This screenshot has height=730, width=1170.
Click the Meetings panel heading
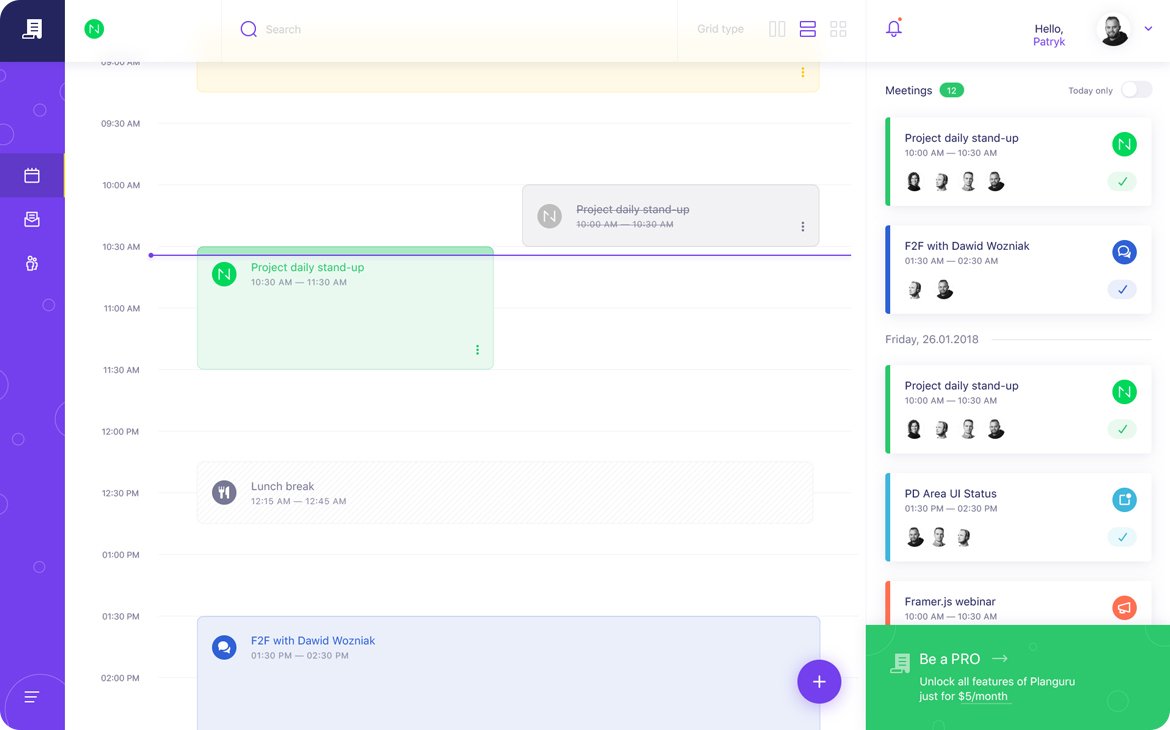pyautogui.click(x=908, y=90)
